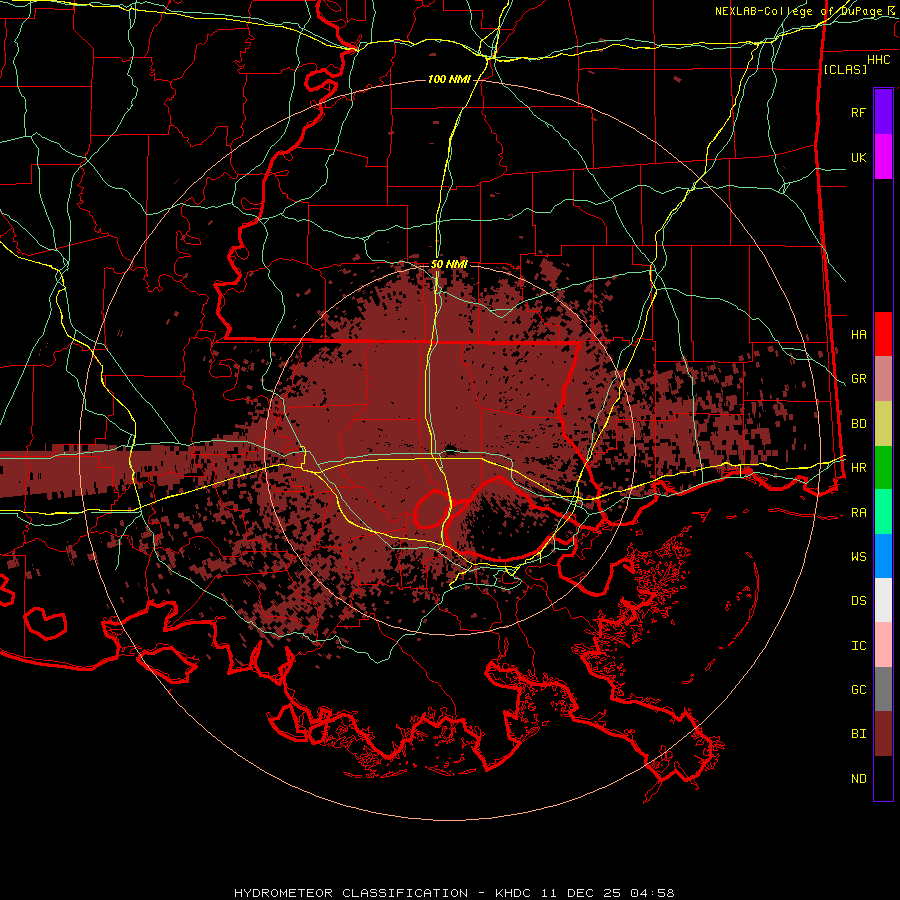Click the Hydrometeor Classification KHDC title text

(454, 893)
